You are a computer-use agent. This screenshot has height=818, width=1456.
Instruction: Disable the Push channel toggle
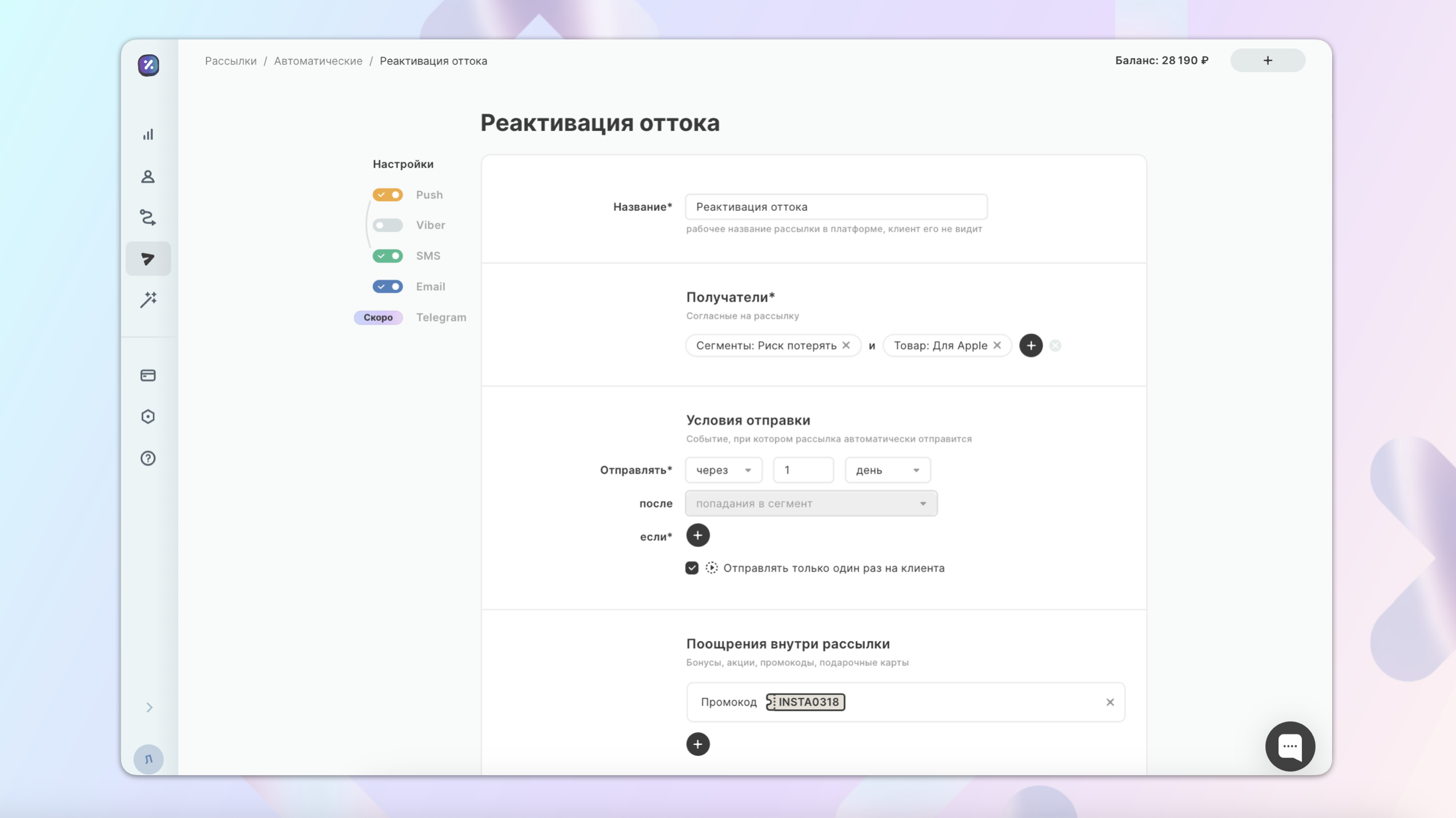pyautogui.click(x=388, y=195)
